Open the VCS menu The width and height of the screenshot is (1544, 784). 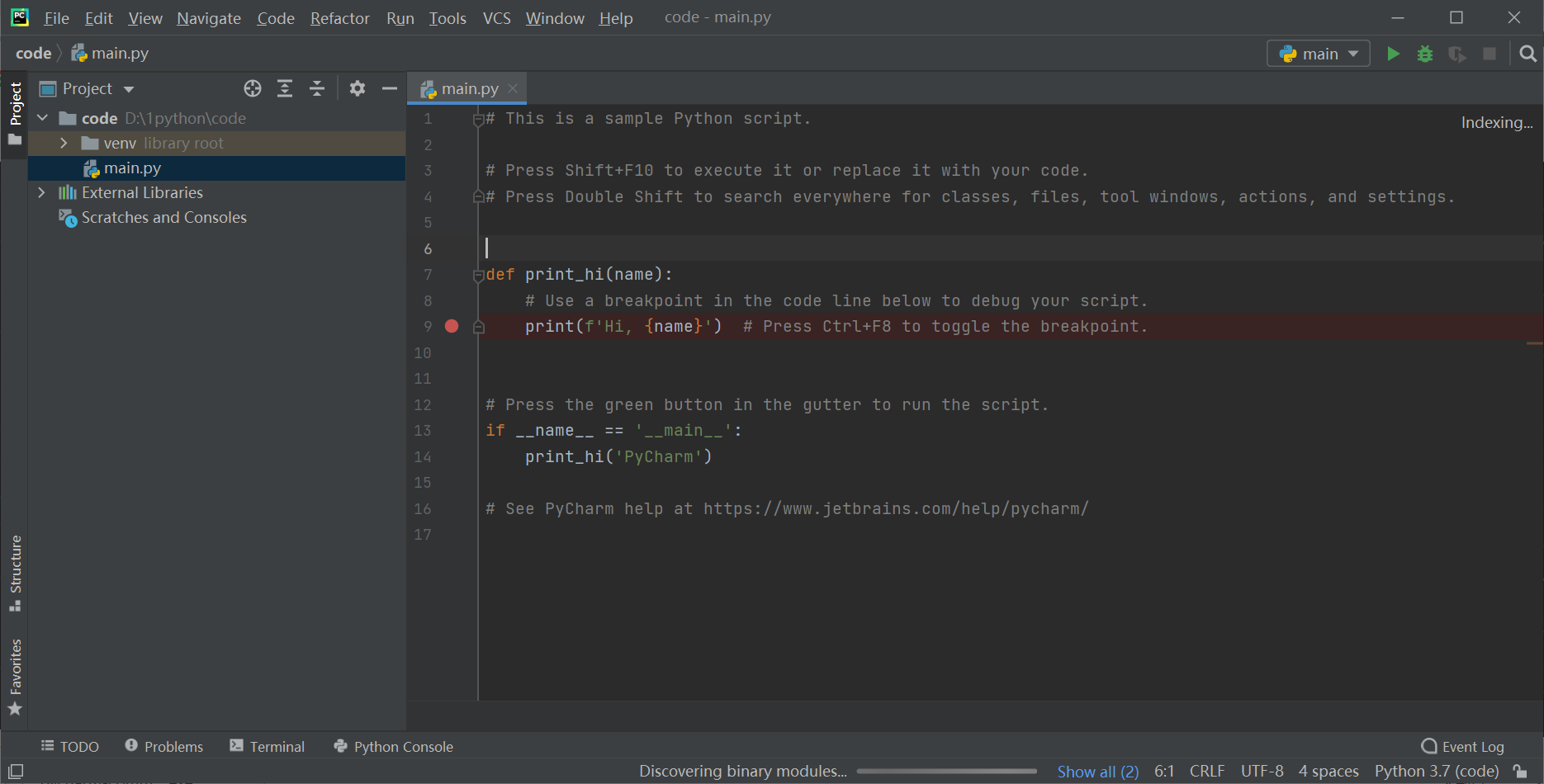coord(496,18)
